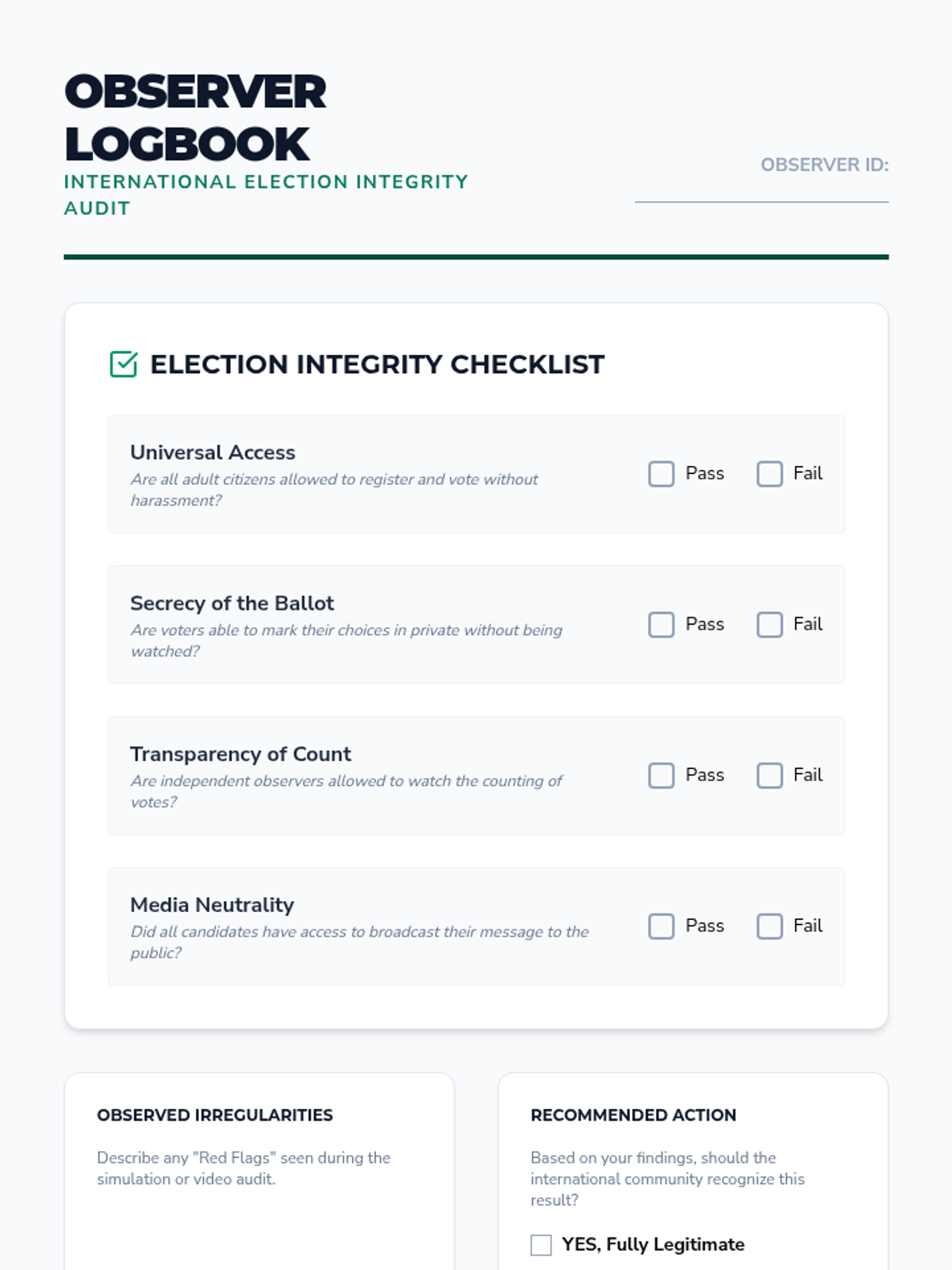This screenshot has width=952, height=1270.
Task: Mark Secrecy of the Ballot as Pass
Action: (x=661, y=625)
